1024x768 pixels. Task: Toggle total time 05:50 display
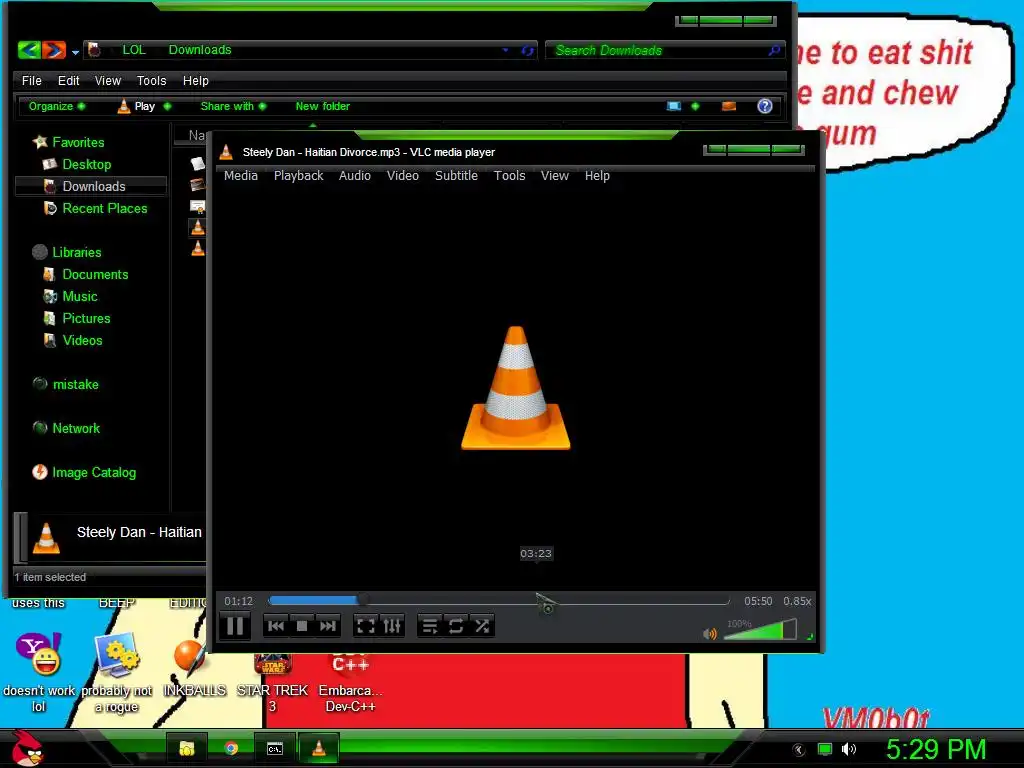[758, 601]
